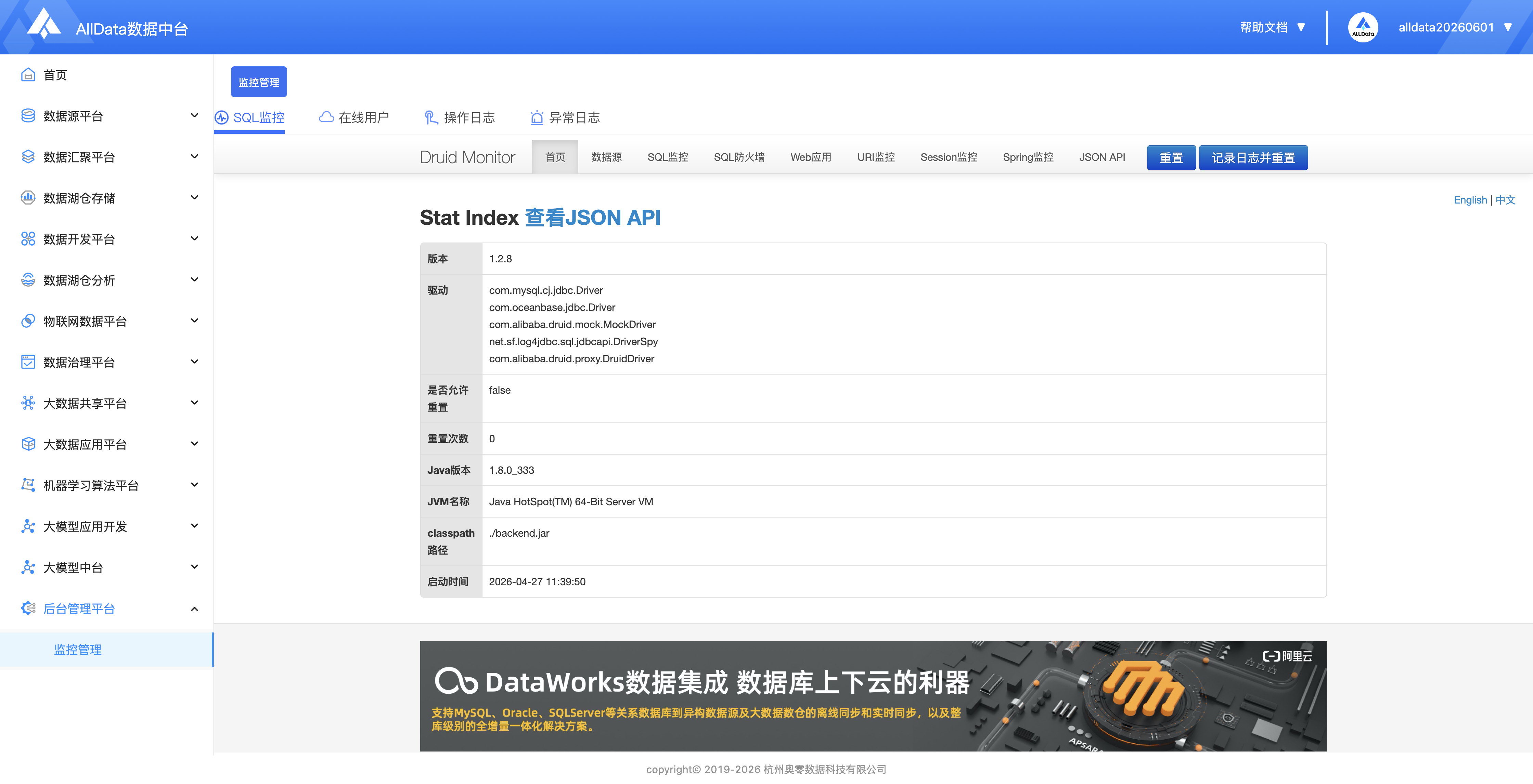Screen dimensions: 1533x784
Task: Click the 大数据共享平台 network icon
Action: point(28,403)
